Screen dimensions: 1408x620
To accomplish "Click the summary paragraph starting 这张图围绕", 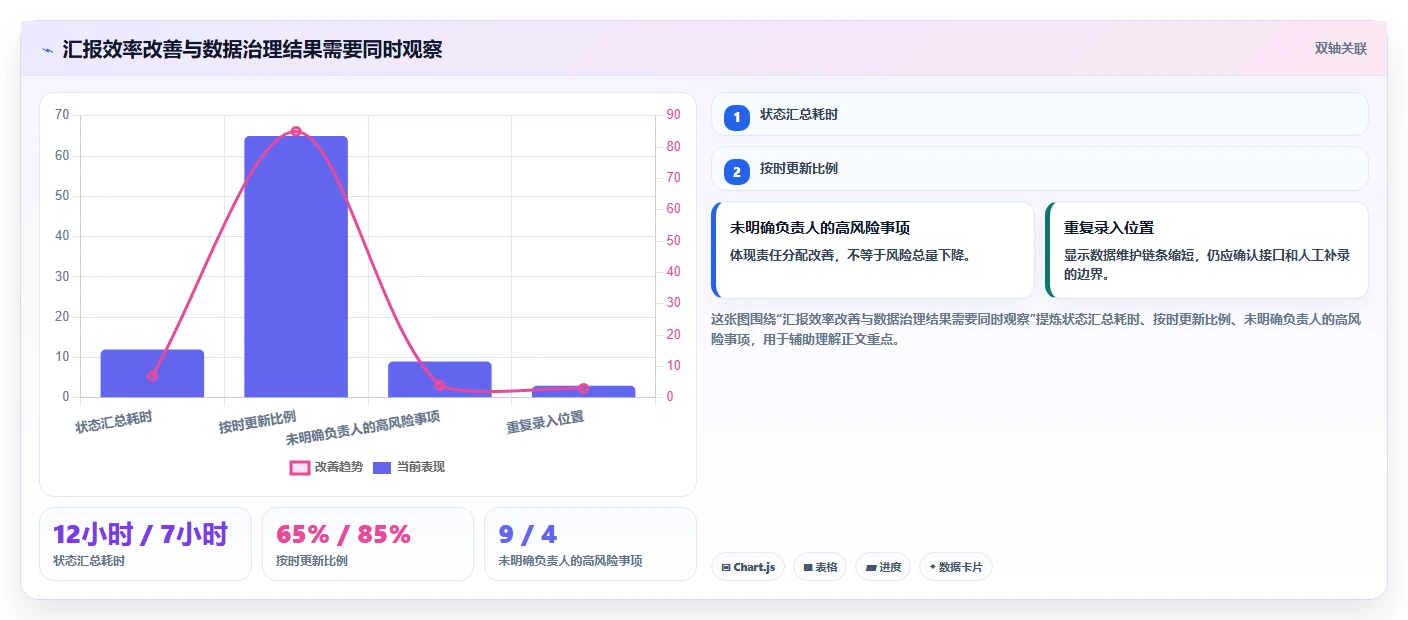I will (1036, 329).
